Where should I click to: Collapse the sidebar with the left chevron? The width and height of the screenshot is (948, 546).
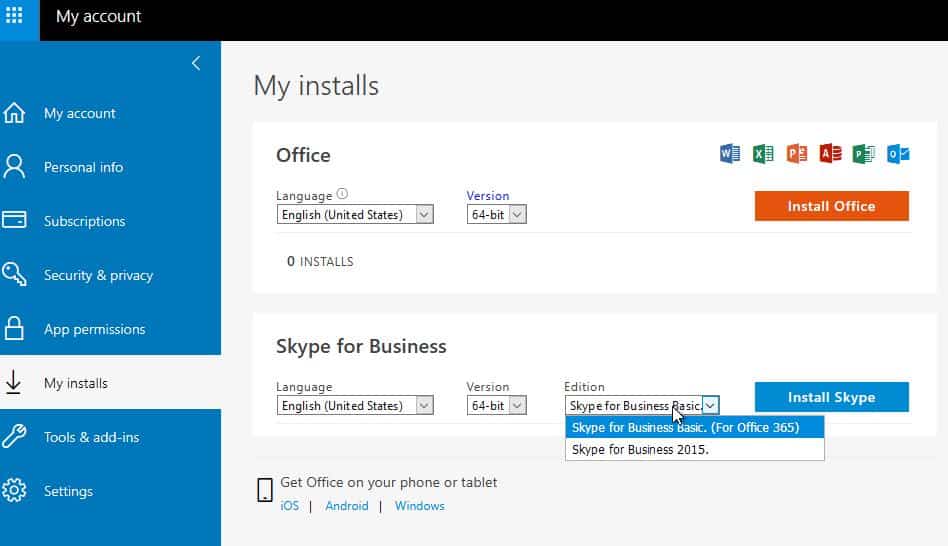tap(196, 63)
